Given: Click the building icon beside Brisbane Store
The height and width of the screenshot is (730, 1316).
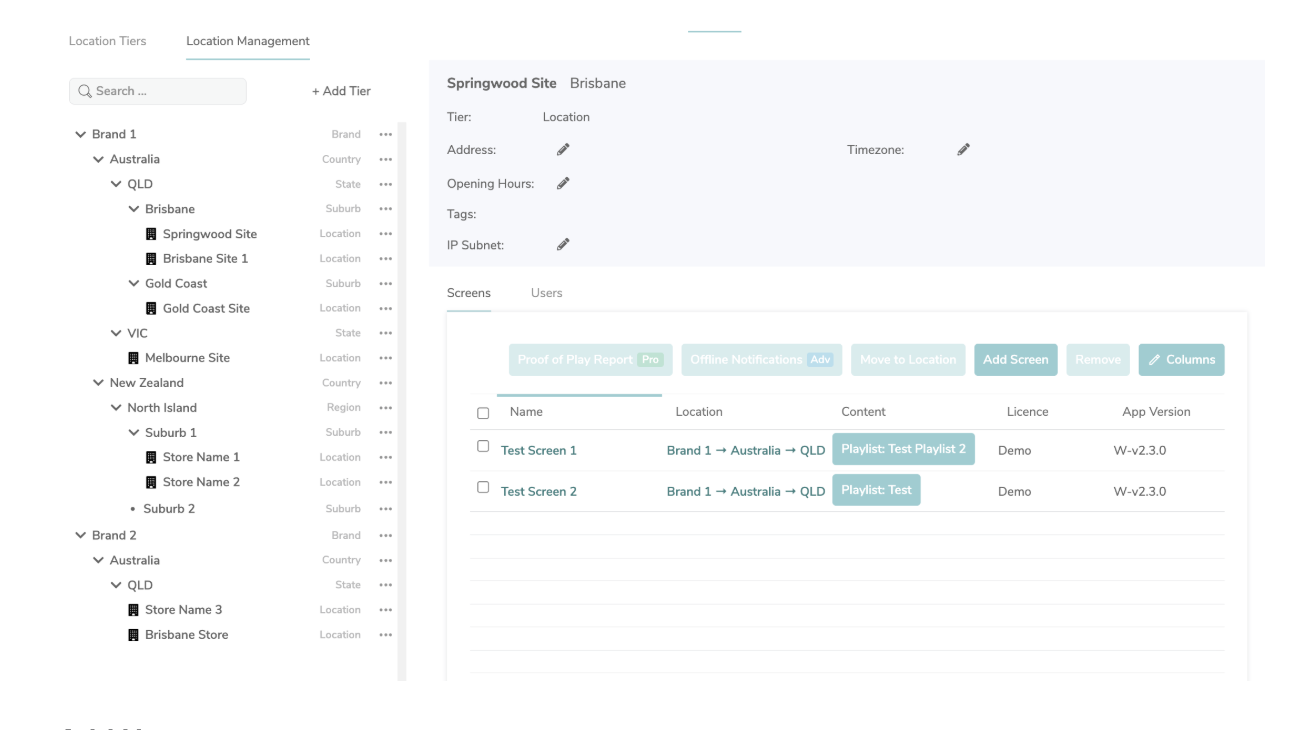Looking at the screenshot, I should point(134,635).
